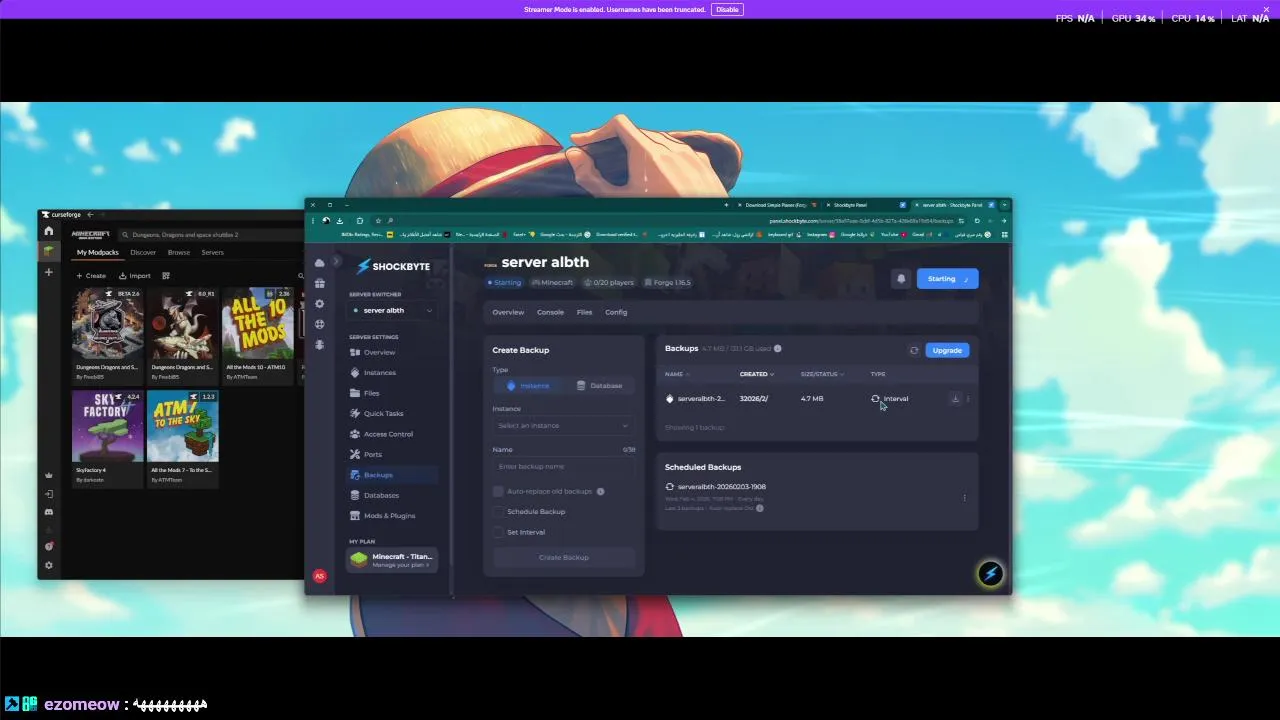Click the cloud icon in Shockbyte left rail
Image resolution: width=1280 pixels, height=720 pixels.
319,263
